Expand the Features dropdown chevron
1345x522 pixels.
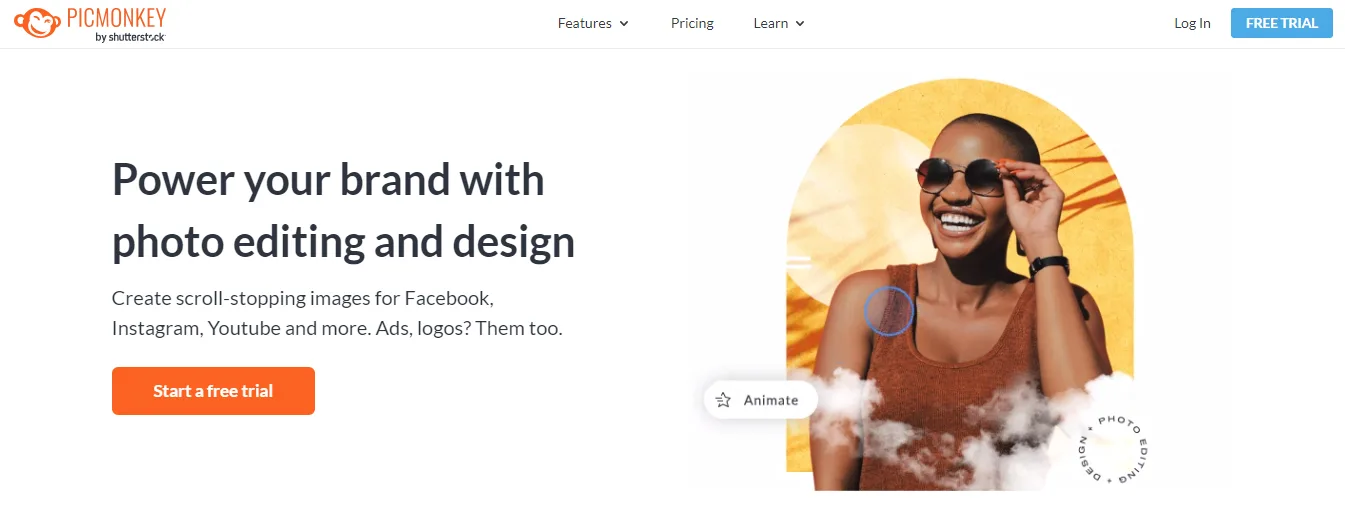tap(624, 23)
